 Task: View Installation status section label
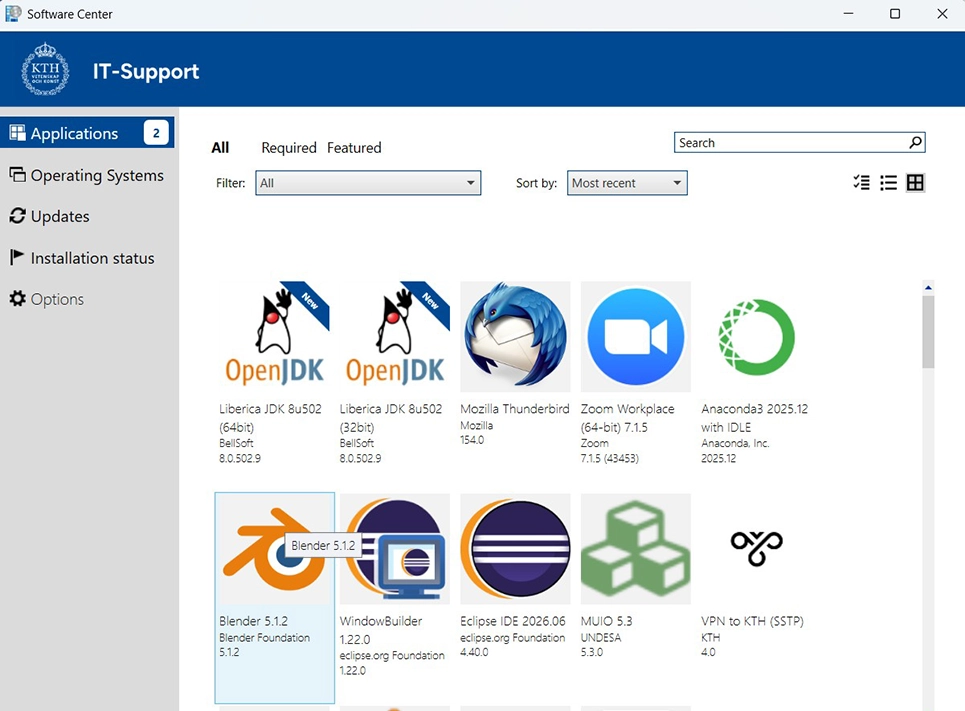coord(92,258)
